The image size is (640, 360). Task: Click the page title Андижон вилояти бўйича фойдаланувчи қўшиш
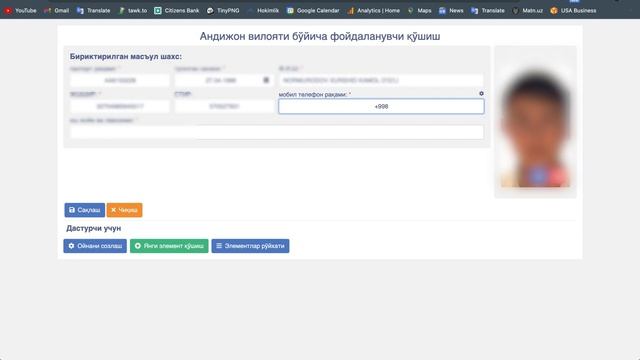[320, 36]
